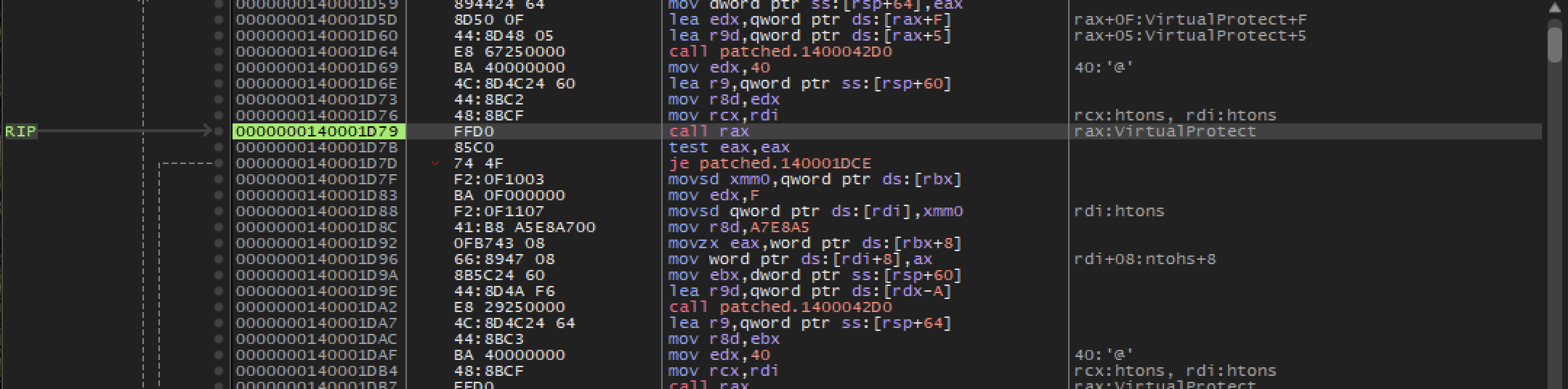The image size is (1568, 389).
Task: Toggle breakpoint dot at address 0000000140001D6E
Action: (x=219, y=83)
